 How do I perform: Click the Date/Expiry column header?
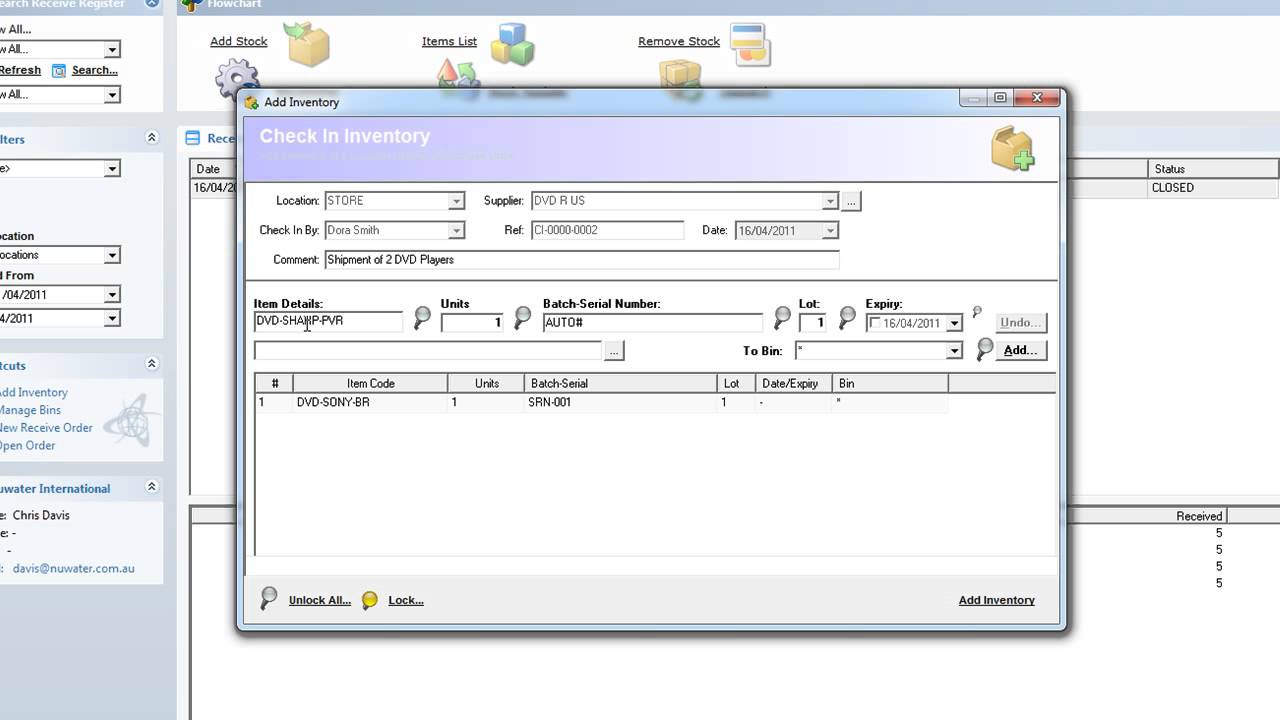coord(795,383)
